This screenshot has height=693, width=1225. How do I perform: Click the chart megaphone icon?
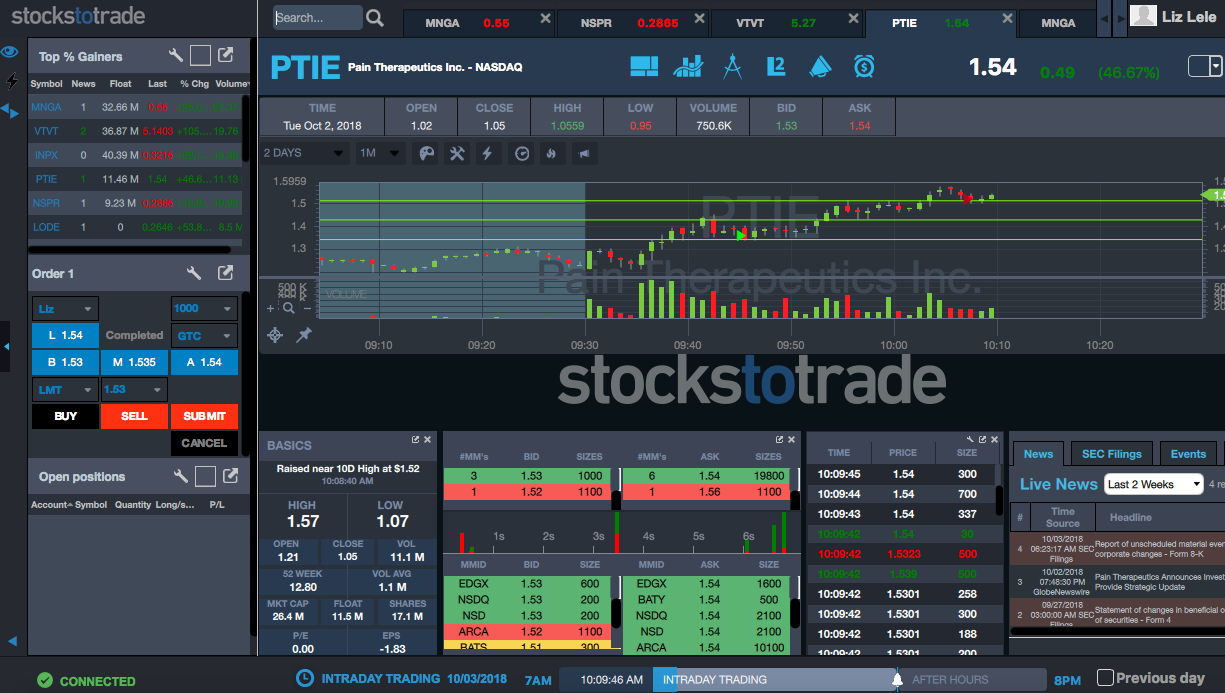pos(584,153)
